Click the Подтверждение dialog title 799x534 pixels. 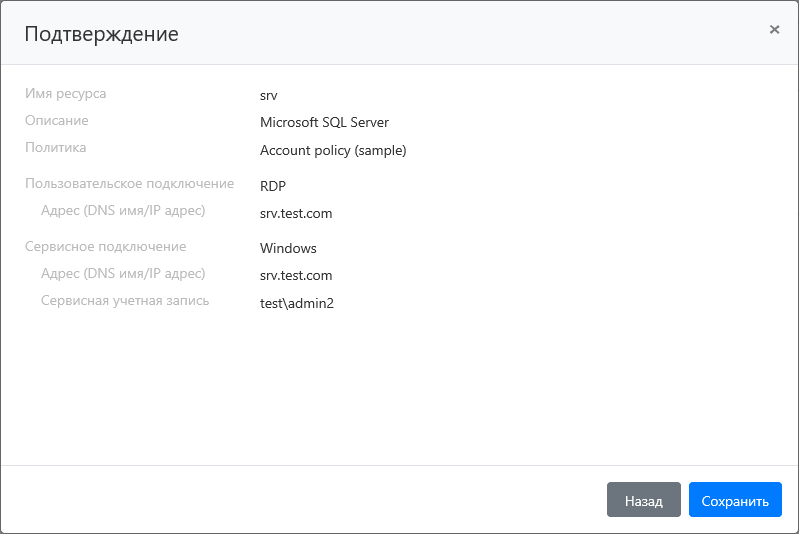[101, 34]
